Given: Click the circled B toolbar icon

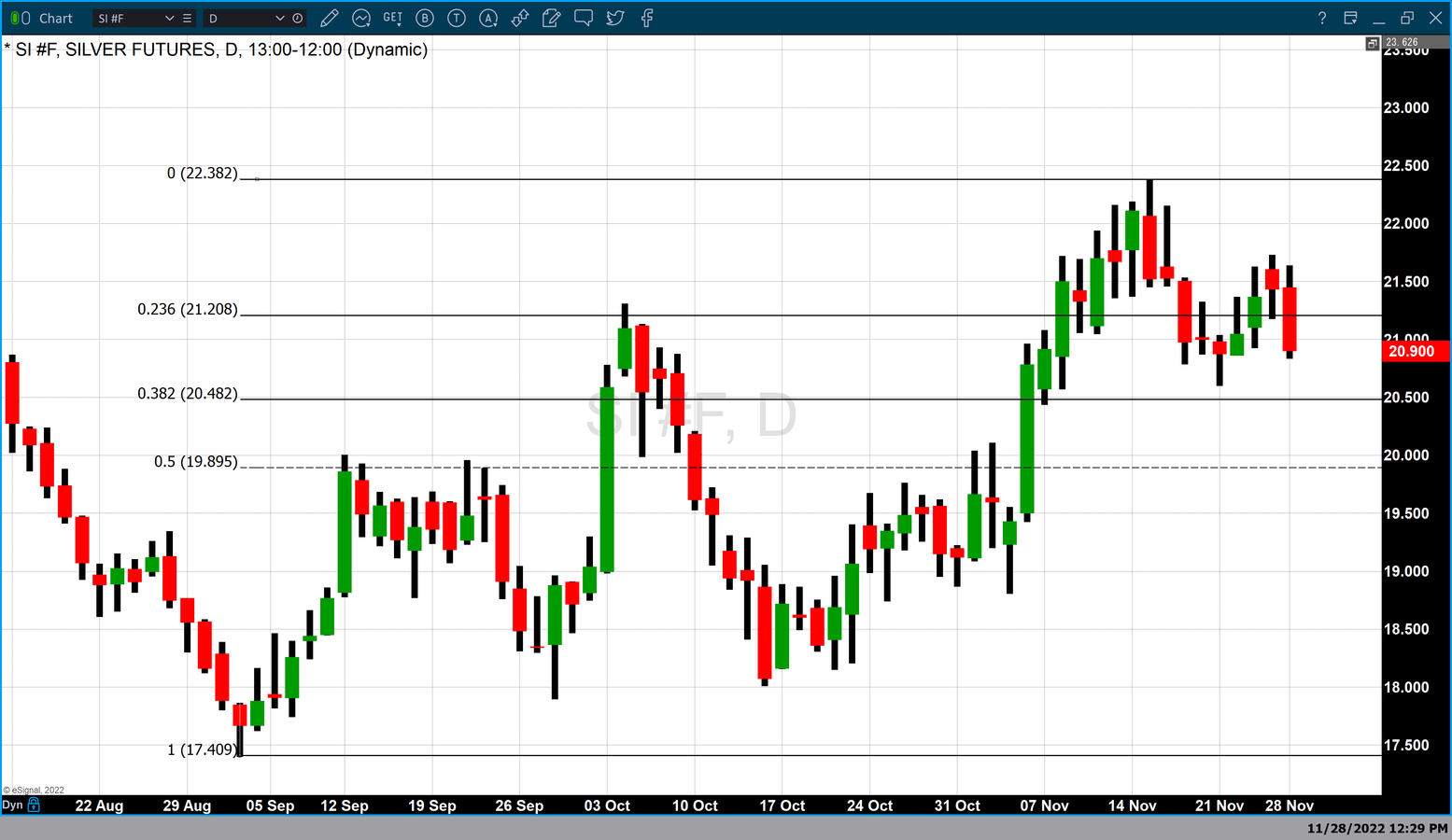Looking at the screenshot, I should pos(425,18).
